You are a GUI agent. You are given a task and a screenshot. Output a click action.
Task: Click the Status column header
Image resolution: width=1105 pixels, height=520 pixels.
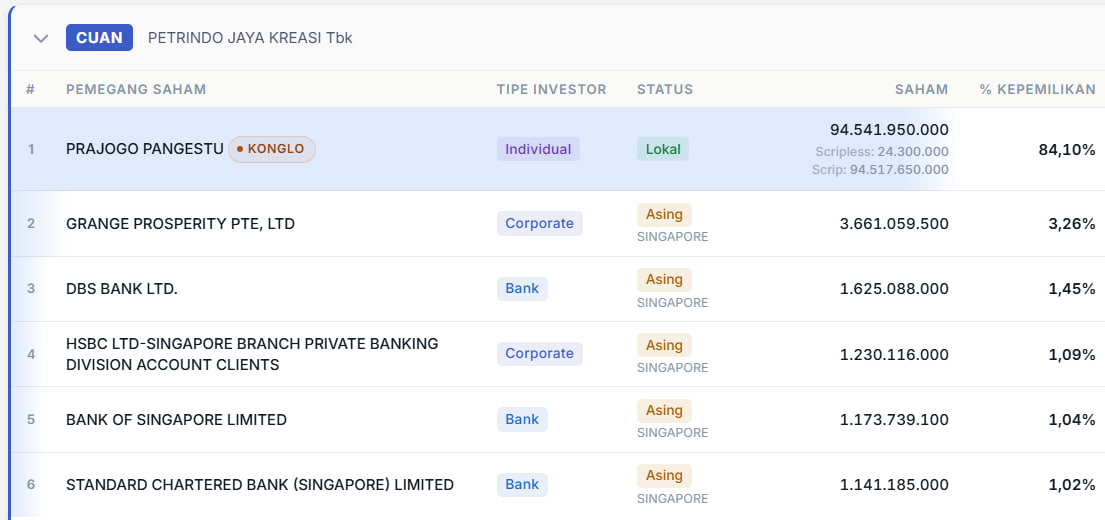click(x=665, y=89)
